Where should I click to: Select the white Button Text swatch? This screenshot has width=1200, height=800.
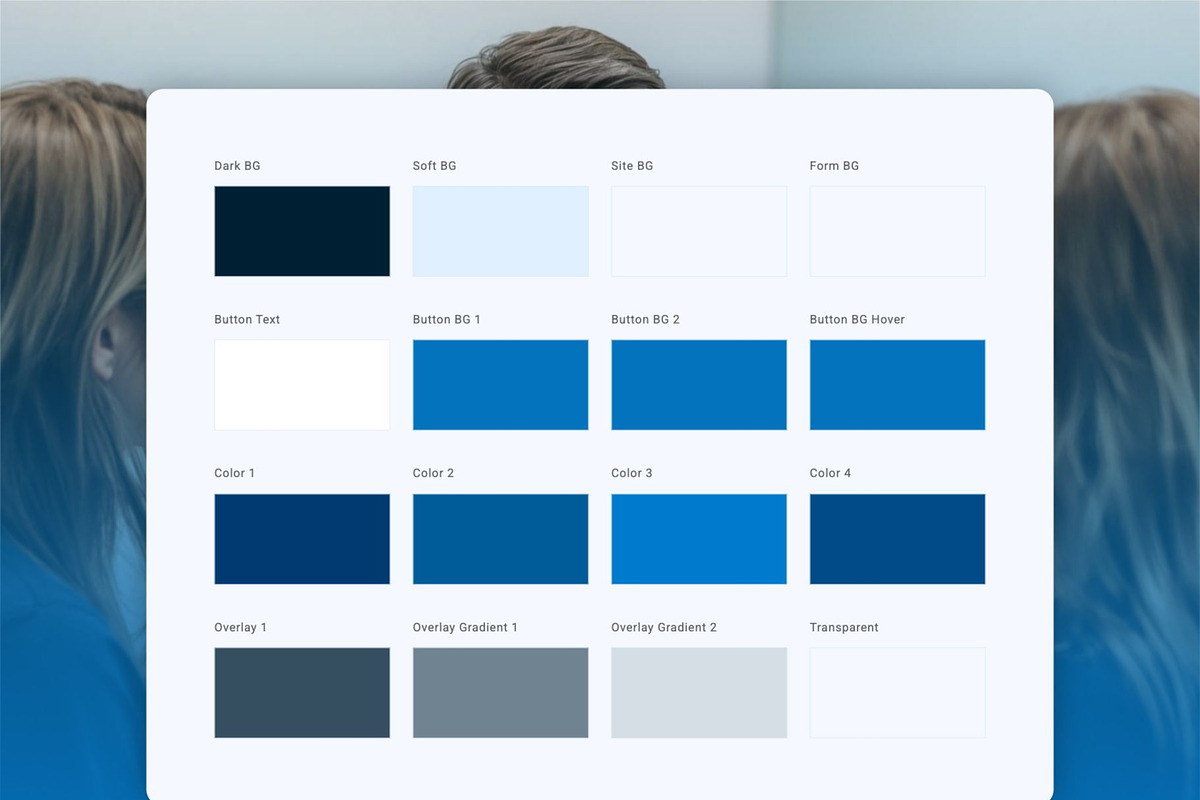pyautogui.click(x=302, y=385)
